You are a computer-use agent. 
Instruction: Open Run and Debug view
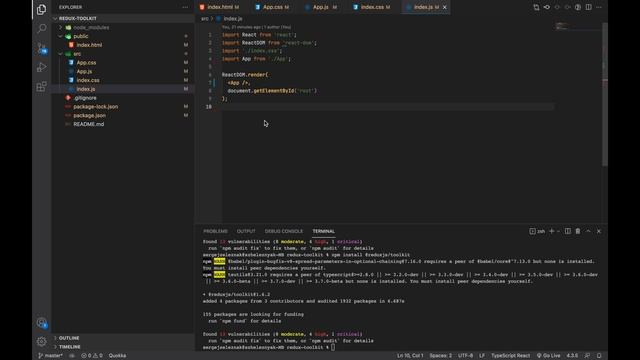(x=41, y=67)
